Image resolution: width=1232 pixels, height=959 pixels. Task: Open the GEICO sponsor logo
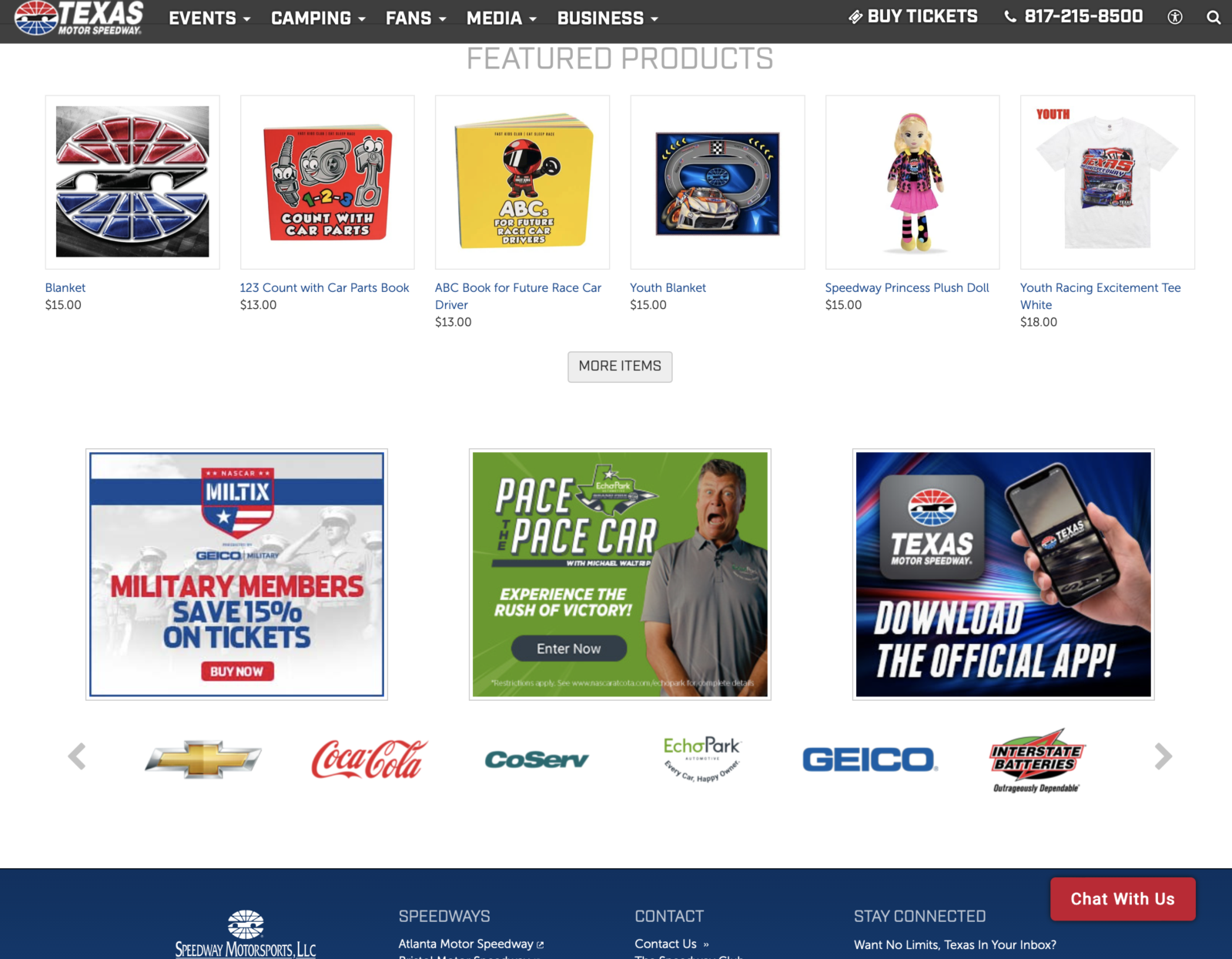(870, 759)
